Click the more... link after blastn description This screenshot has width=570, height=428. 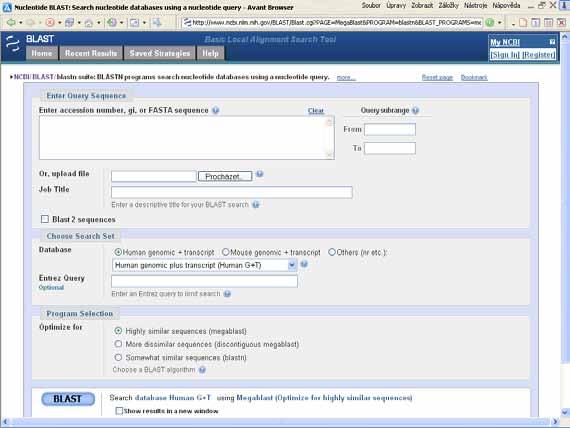pos(346,77)
